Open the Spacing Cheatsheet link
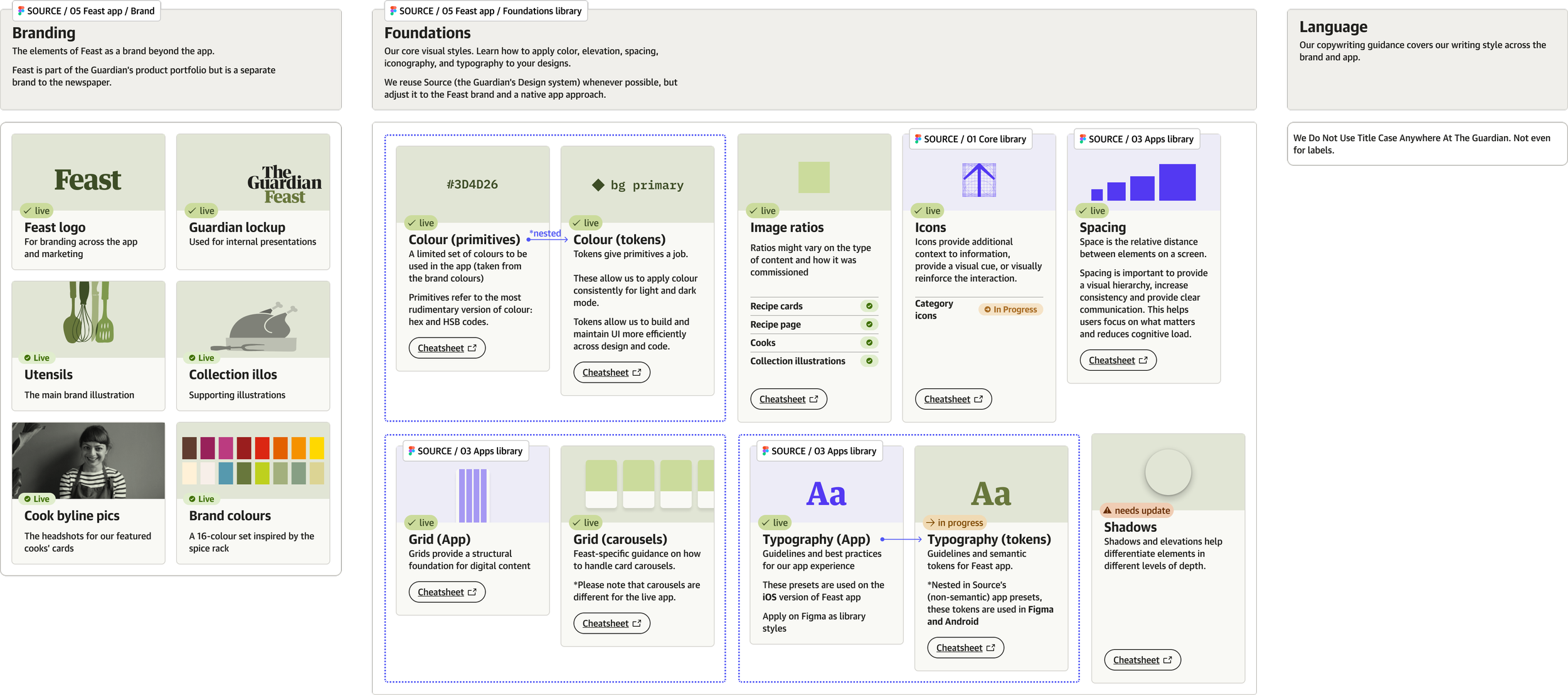1568x695 pixels. (1117, 360)
